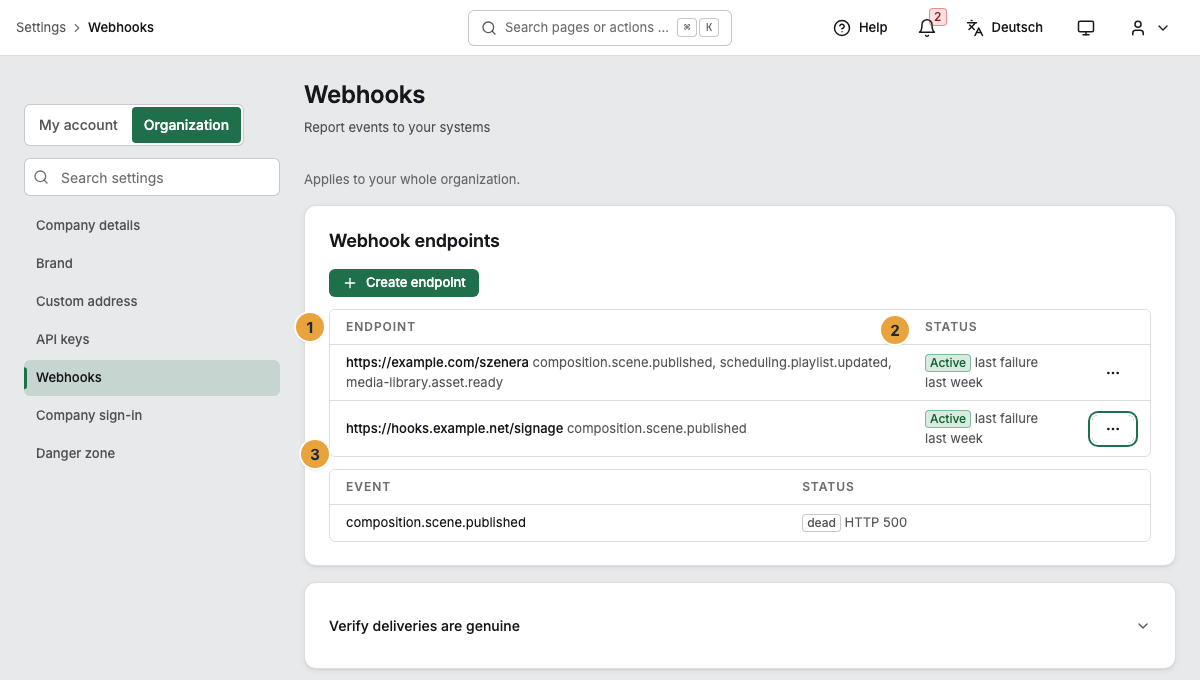
Task: Switch language to Deutsch
Action: (x=1005, y=28)
